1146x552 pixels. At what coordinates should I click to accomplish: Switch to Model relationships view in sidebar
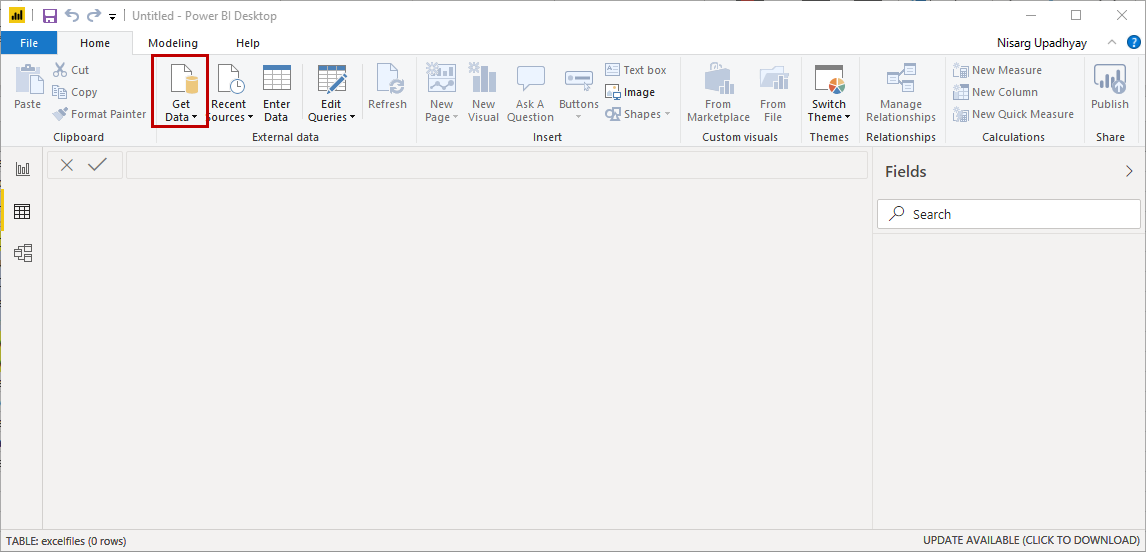pyautogui.click(x=23, y=254)
